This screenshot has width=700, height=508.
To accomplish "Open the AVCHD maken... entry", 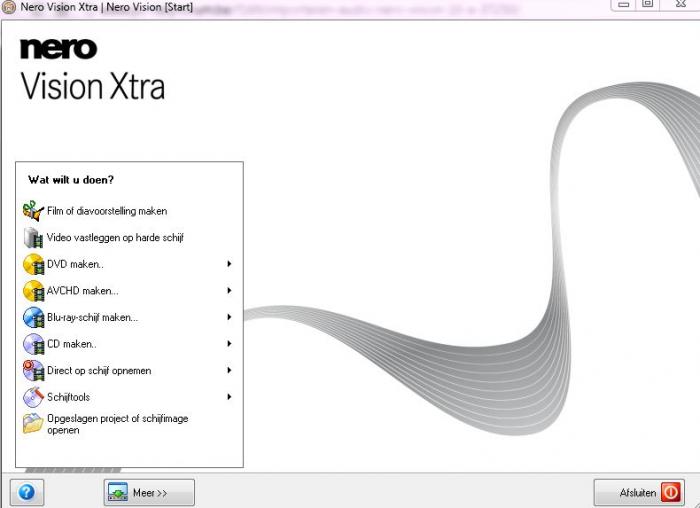I will 83,291.
